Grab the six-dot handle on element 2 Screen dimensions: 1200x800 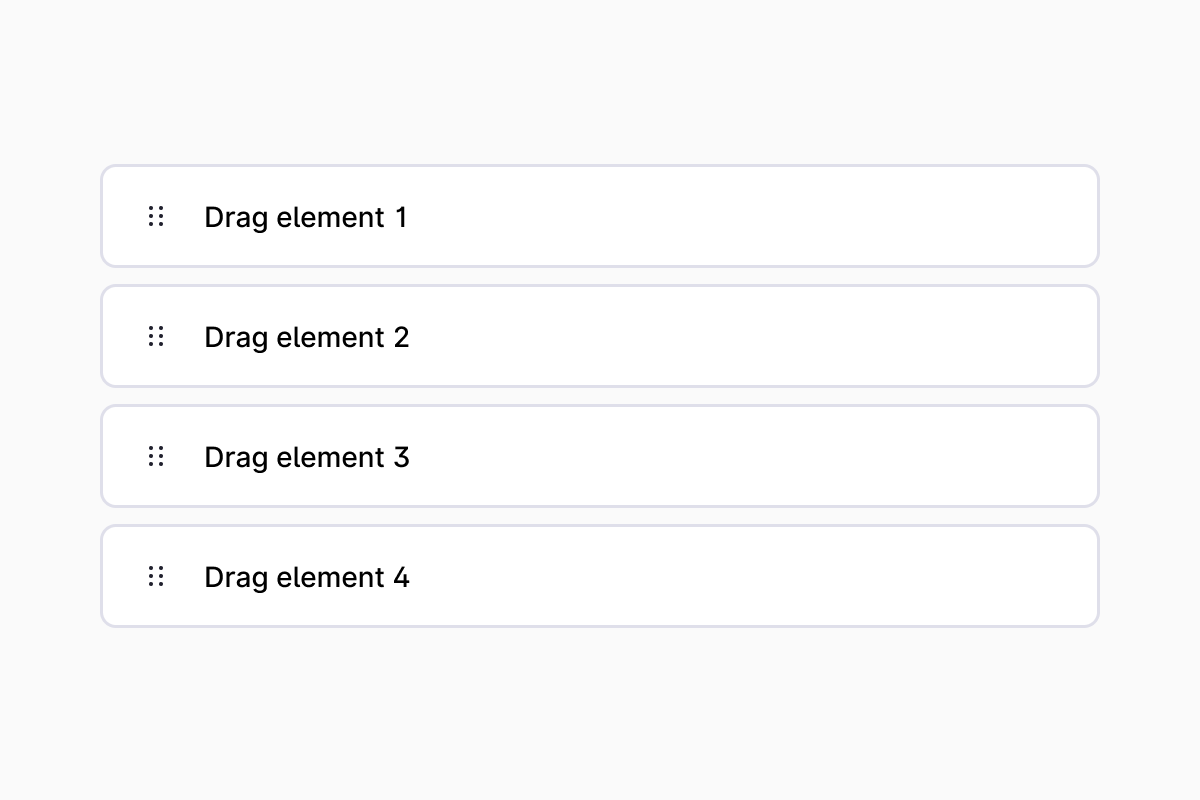[x=156, y=336]
